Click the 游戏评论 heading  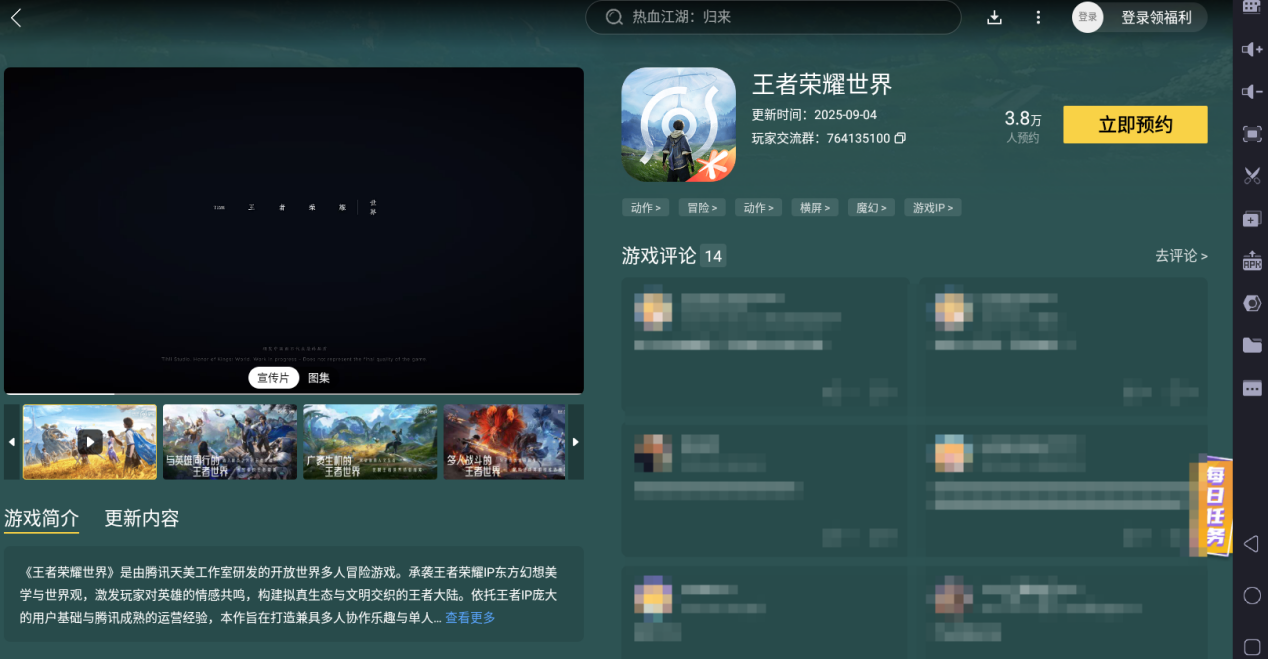(x=659, y=256)
